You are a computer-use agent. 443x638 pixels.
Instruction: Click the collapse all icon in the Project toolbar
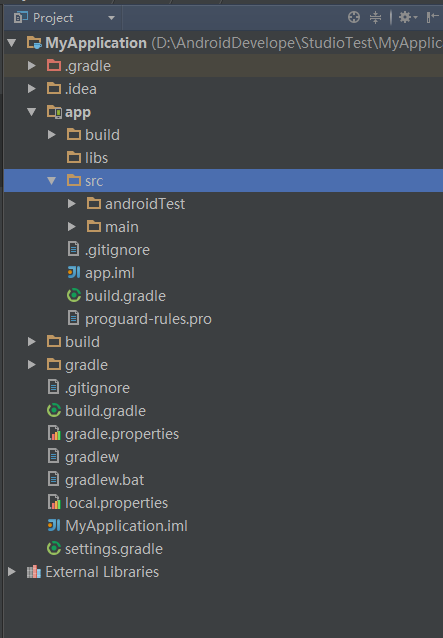click(375, 17)
